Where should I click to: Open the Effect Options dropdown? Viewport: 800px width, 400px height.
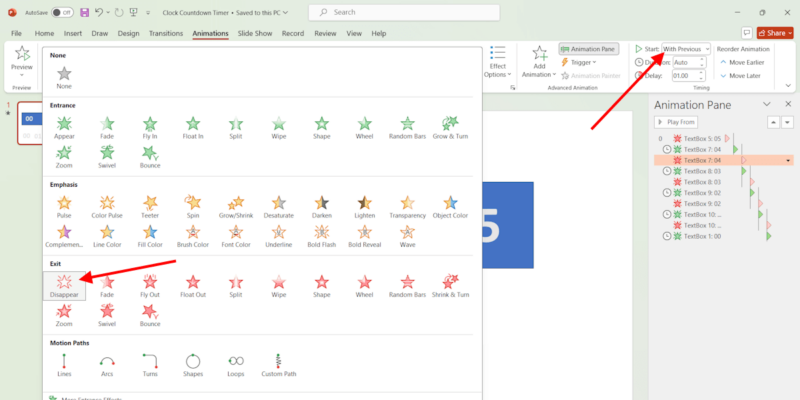click(497, 62)
